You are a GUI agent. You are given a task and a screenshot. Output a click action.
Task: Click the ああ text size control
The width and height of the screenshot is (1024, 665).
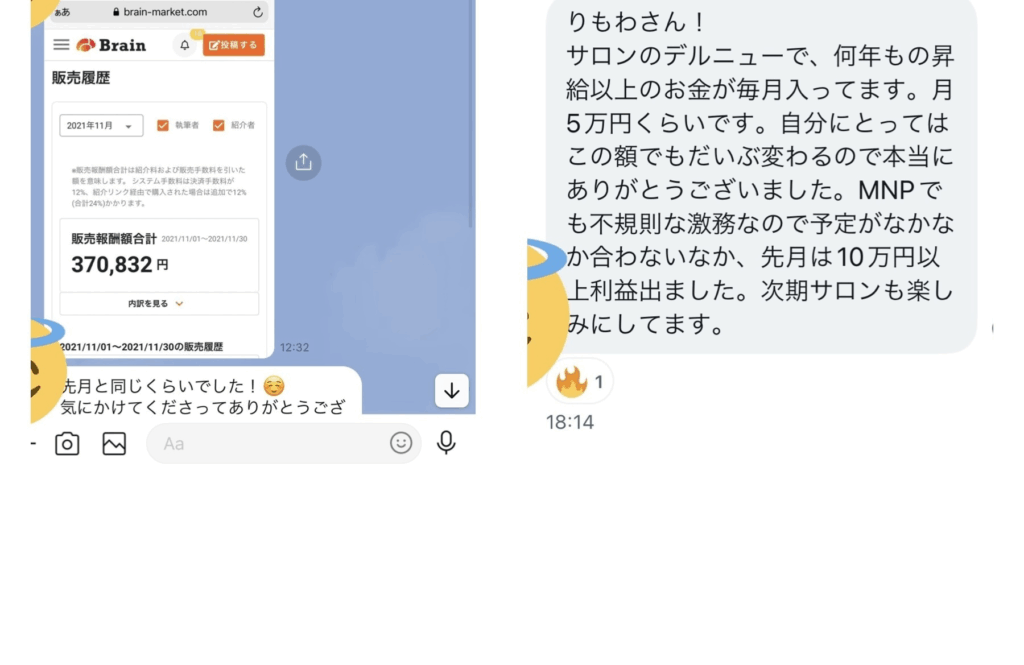[x=62, y=12]
